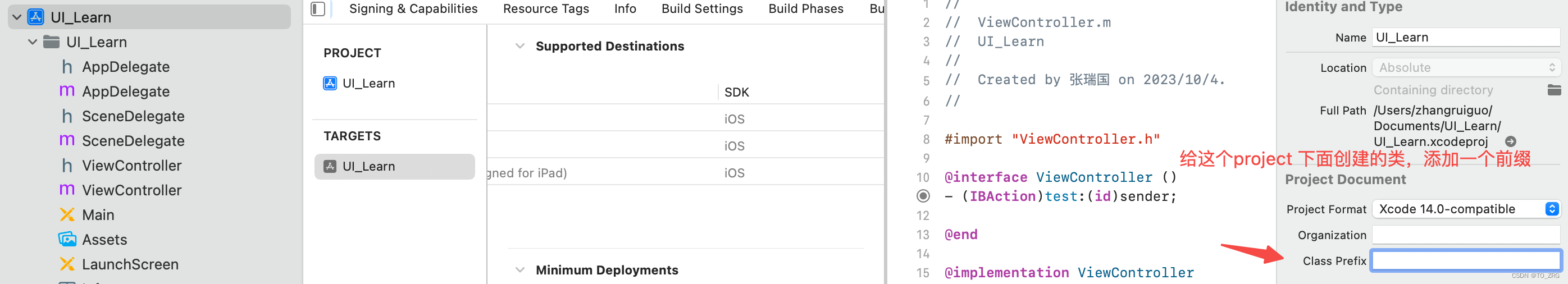
Task: Select the UI_Learn target app icon
Action: click(x=330, y=167)
